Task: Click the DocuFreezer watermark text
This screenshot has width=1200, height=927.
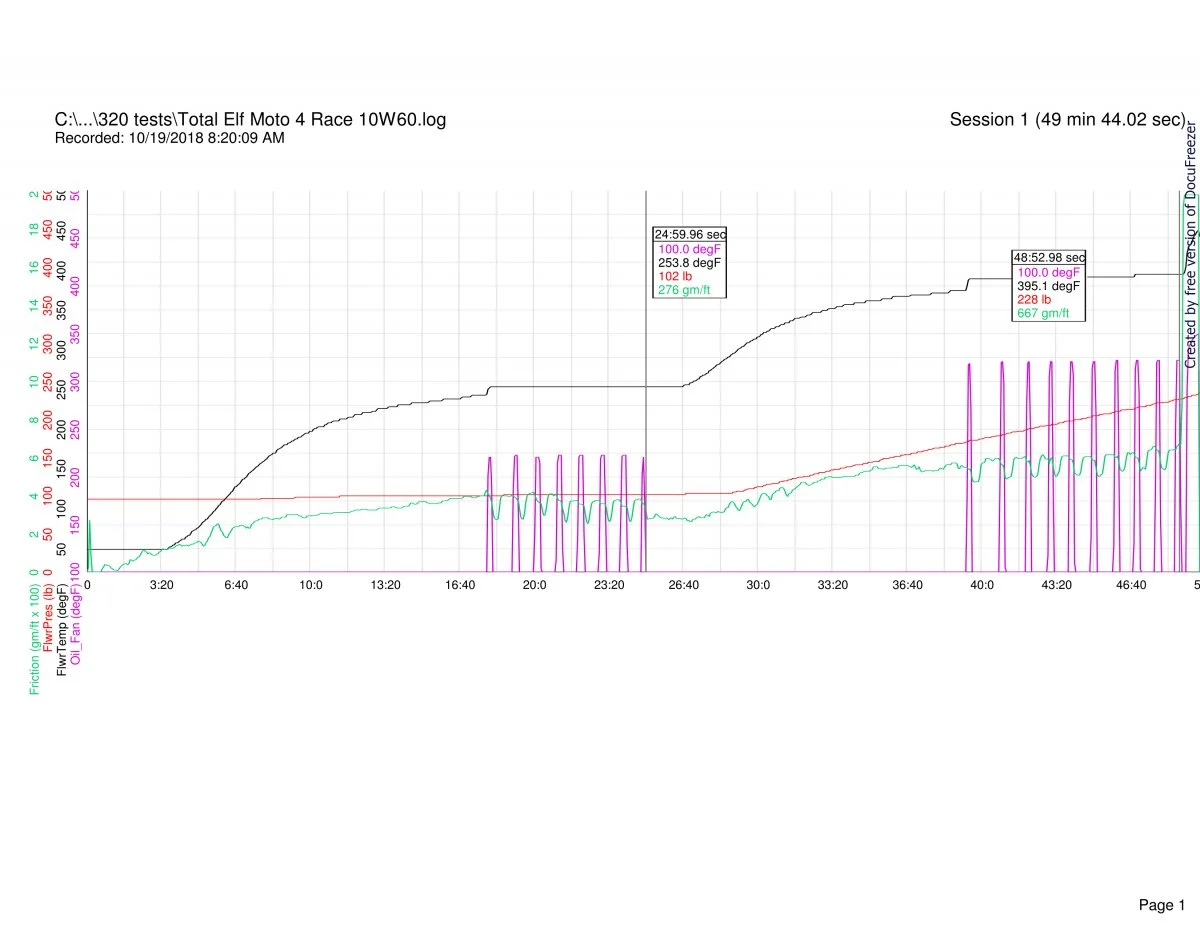Action: (1191, 245)
